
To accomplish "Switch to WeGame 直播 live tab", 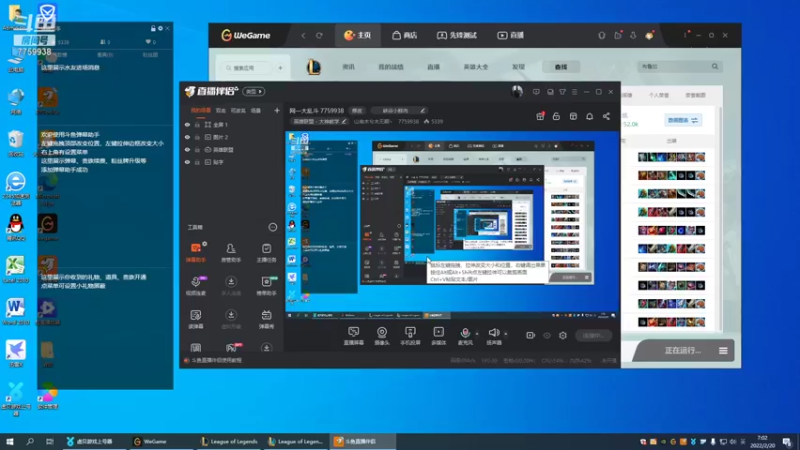I will coord(511,35).
